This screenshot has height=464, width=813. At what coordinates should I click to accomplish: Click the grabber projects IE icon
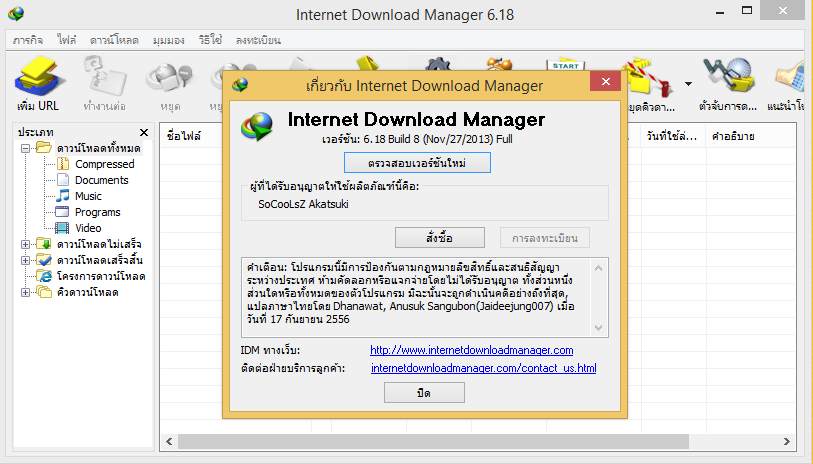click(45, 276)
